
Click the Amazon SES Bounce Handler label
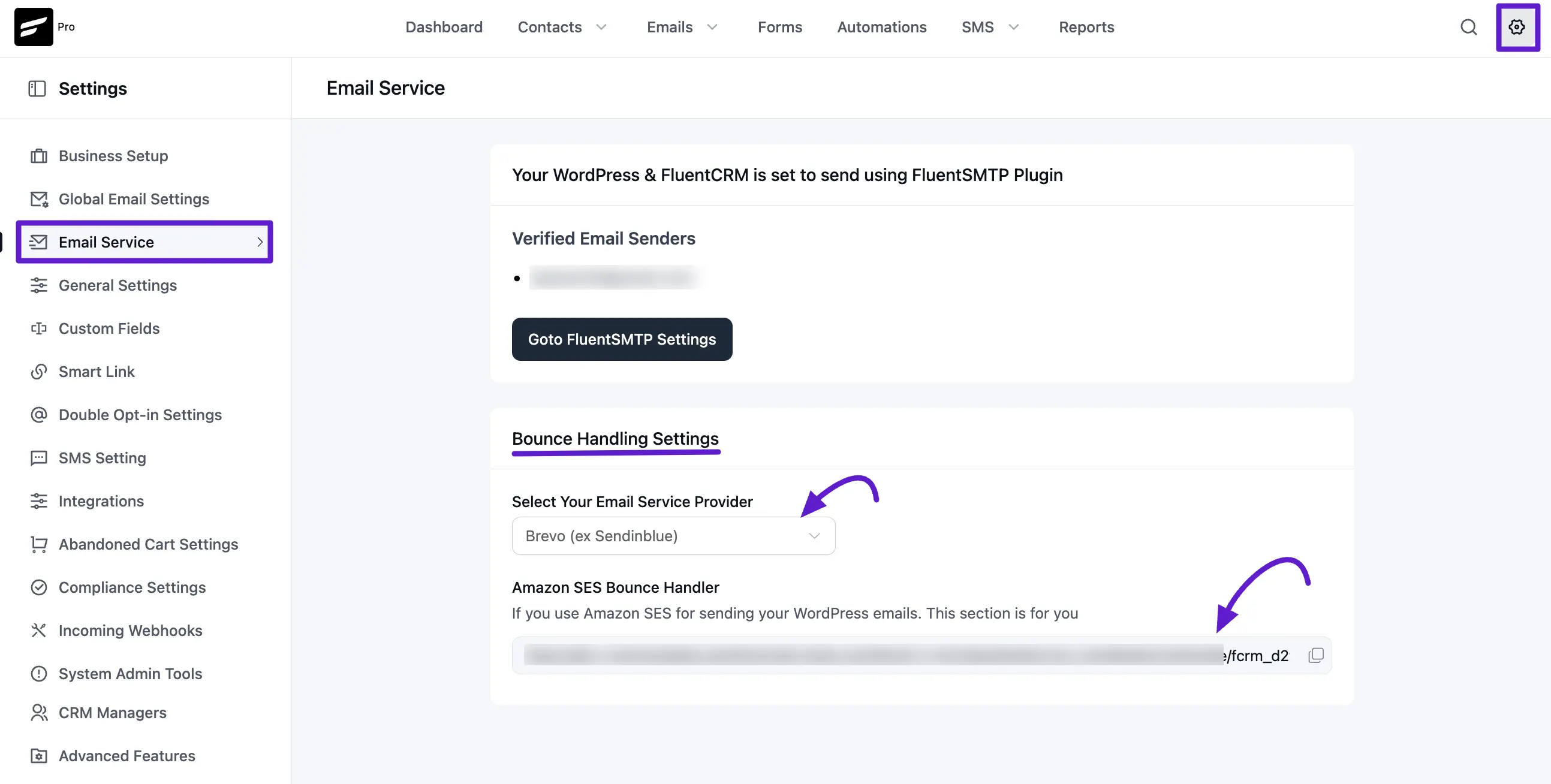(615, 587)
